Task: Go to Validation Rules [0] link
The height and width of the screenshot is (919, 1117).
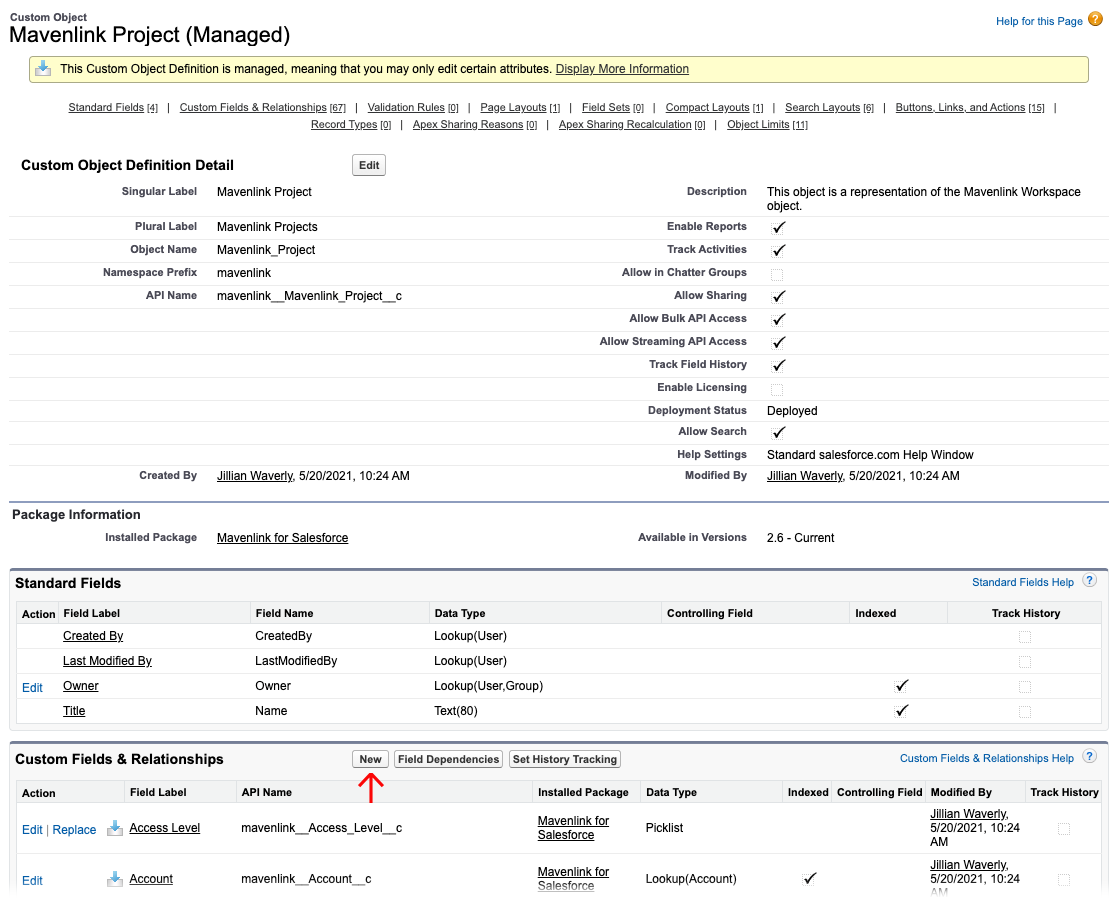Action: [x=412, y=108]
